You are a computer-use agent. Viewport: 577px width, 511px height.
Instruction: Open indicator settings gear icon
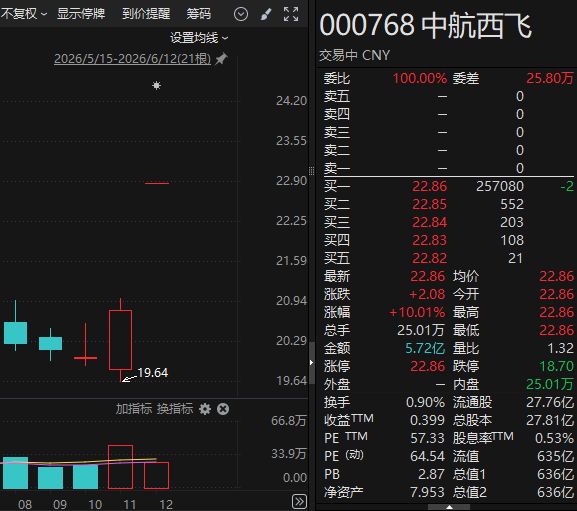tap(205, 409)
